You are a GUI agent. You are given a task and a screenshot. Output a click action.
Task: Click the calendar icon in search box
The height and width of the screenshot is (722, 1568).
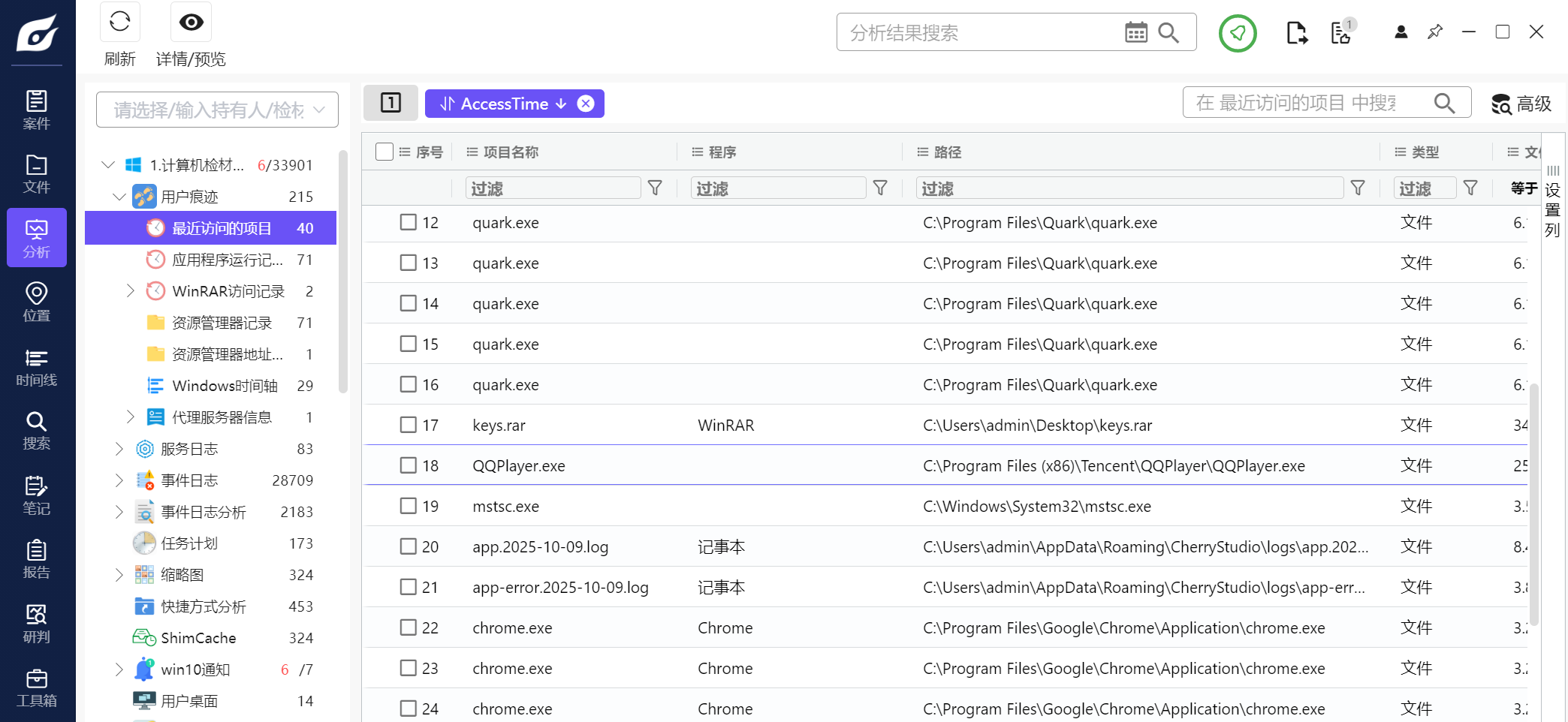(x=1135, y=32)
